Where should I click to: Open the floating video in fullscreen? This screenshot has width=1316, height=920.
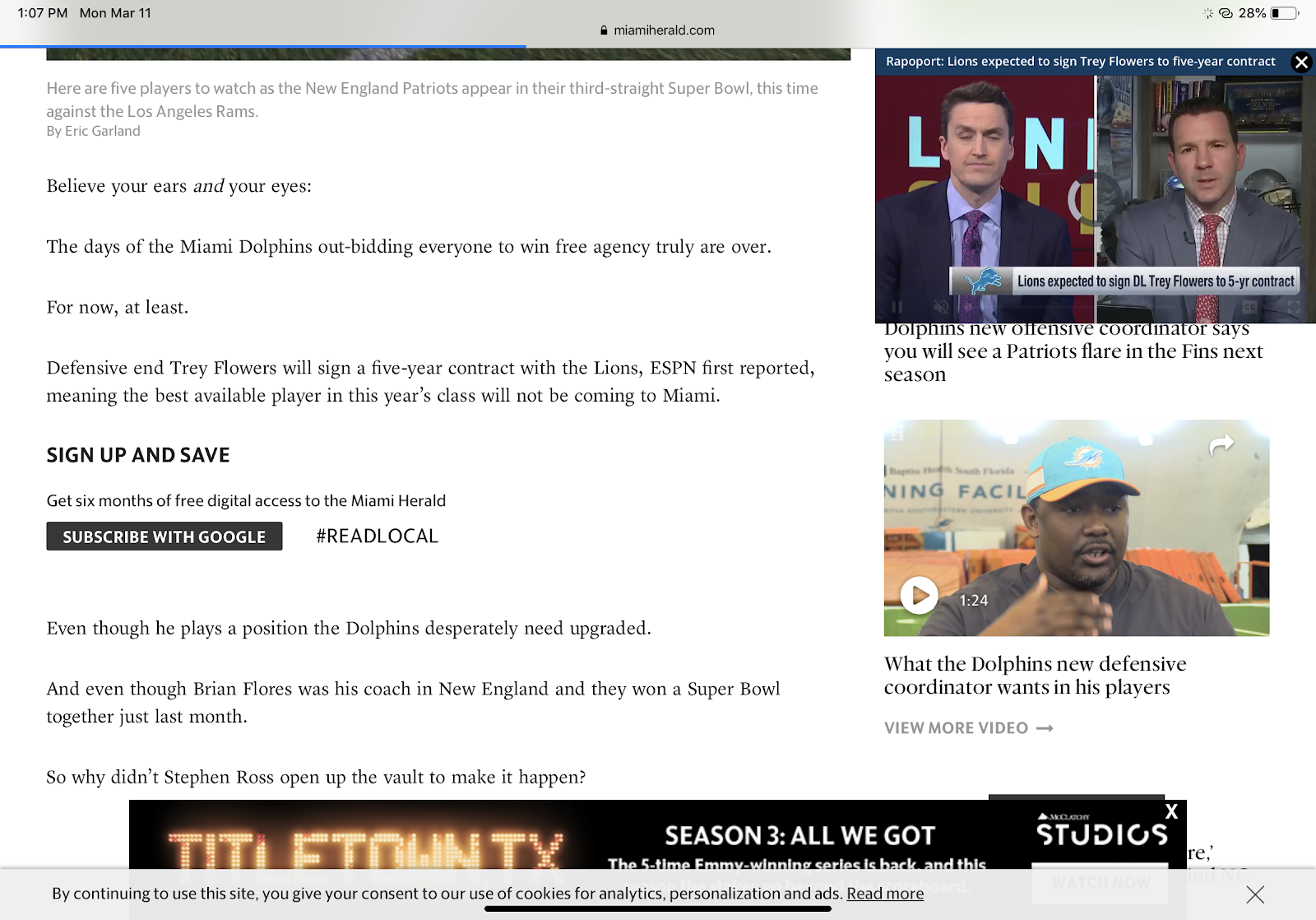pyautogui.click(x=1294, y=307)
